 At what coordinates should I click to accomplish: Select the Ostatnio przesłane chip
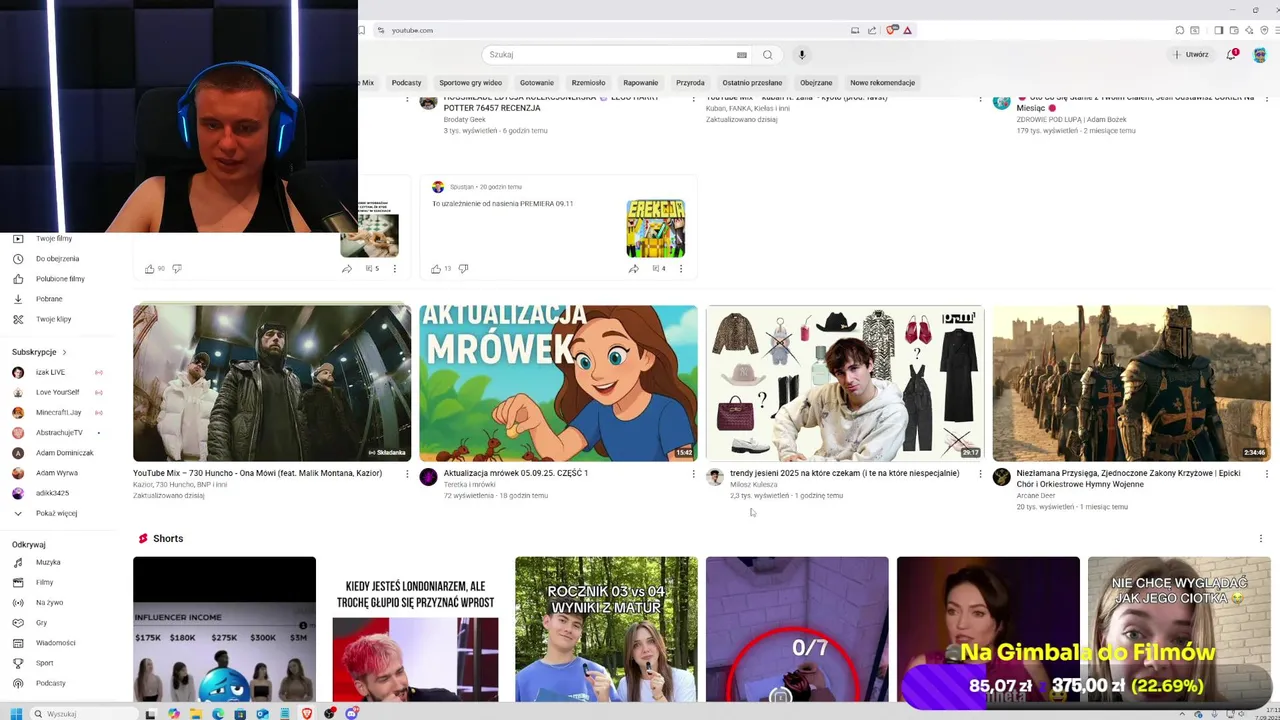pos(752,83)
